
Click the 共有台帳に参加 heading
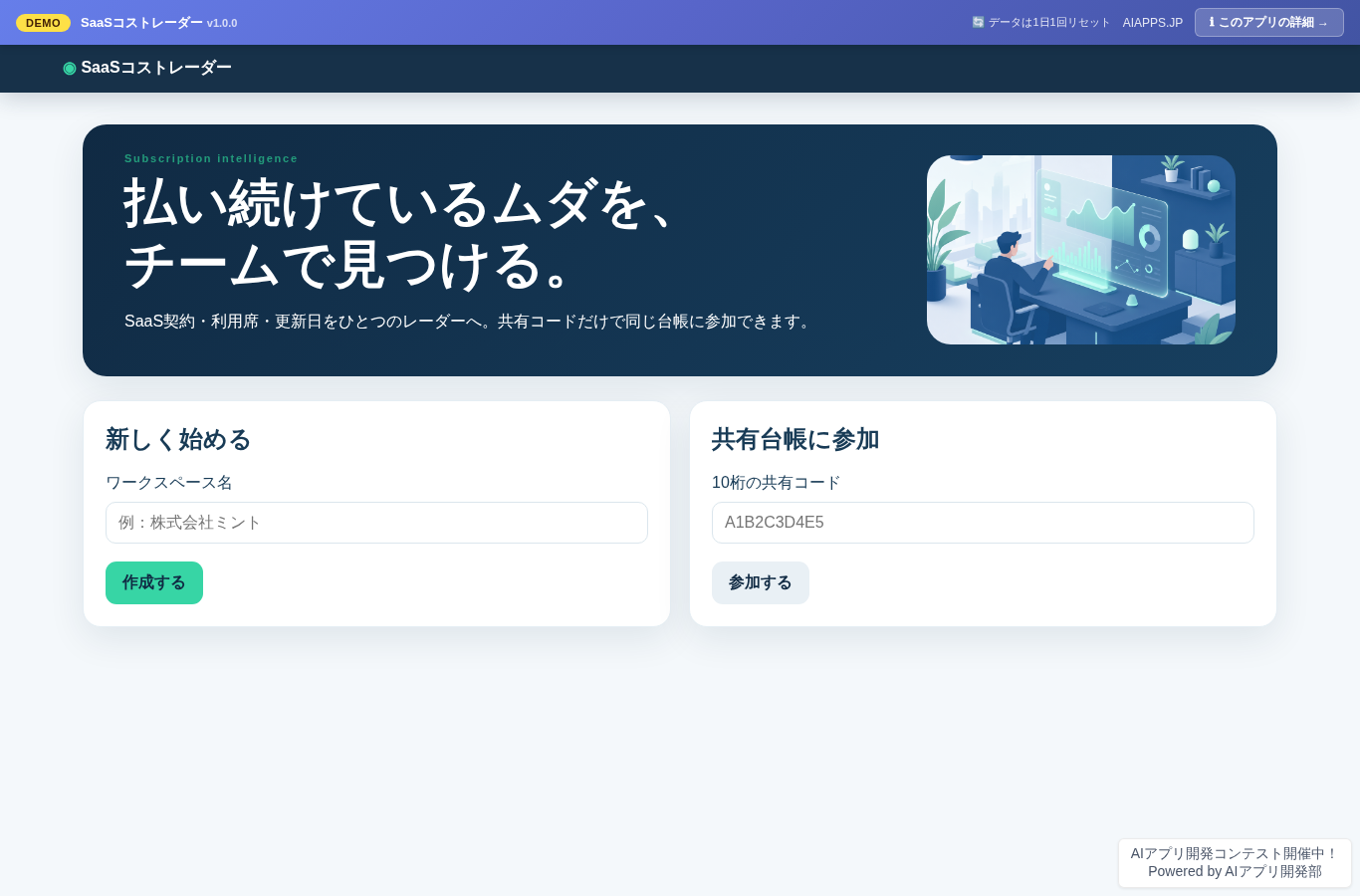tap(795, 439)
